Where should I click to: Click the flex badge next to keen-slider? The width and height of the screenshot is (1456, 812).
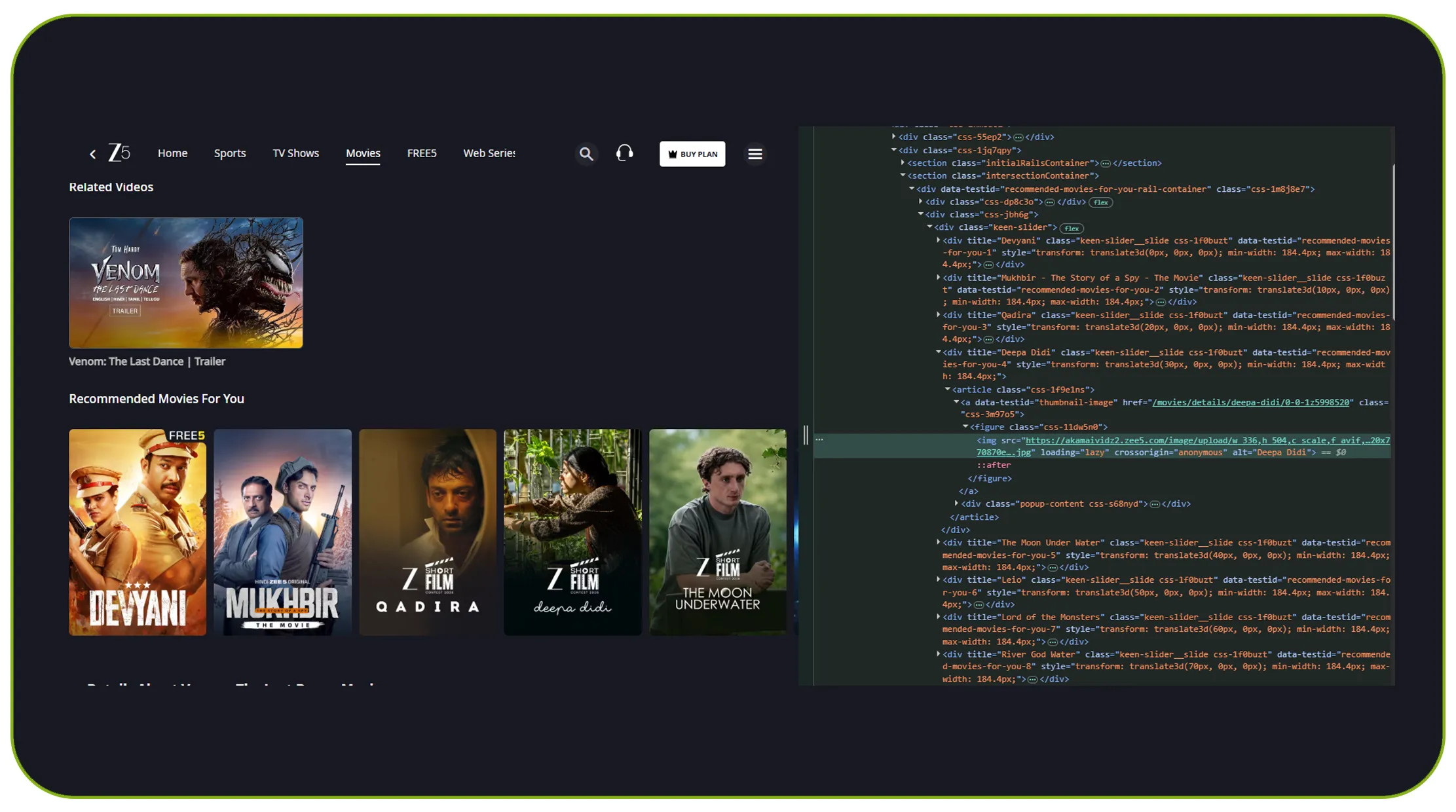(1072, 229)
